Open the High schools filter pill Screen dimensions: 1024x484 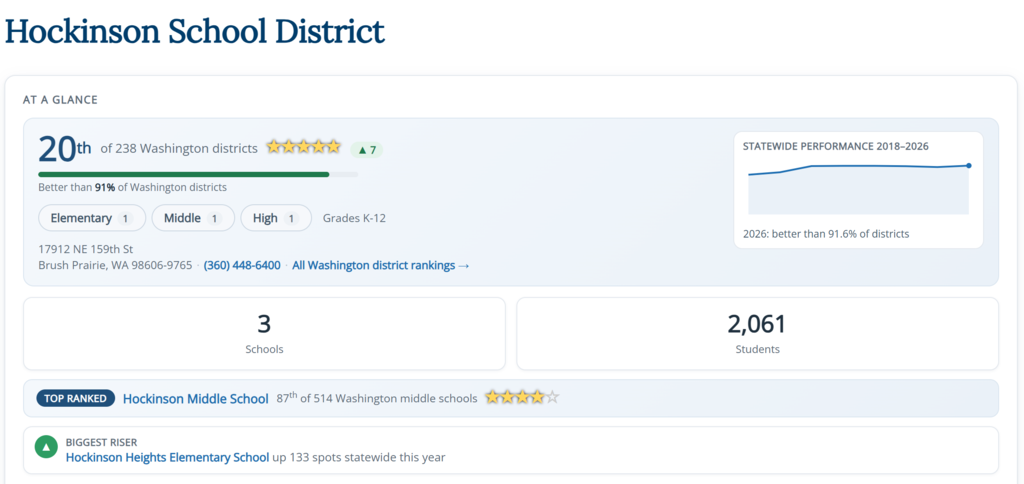point(276,218)
